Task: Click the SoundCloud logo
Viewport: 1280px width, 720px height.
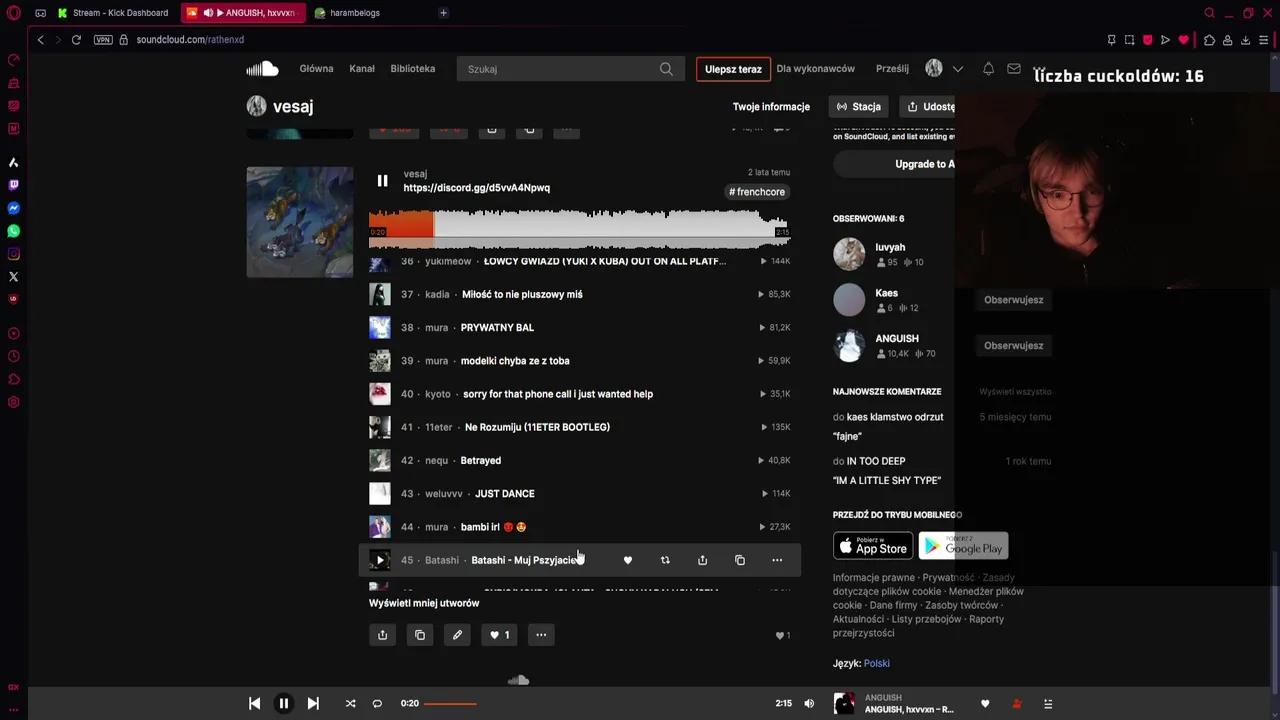Action: [262, 69]
